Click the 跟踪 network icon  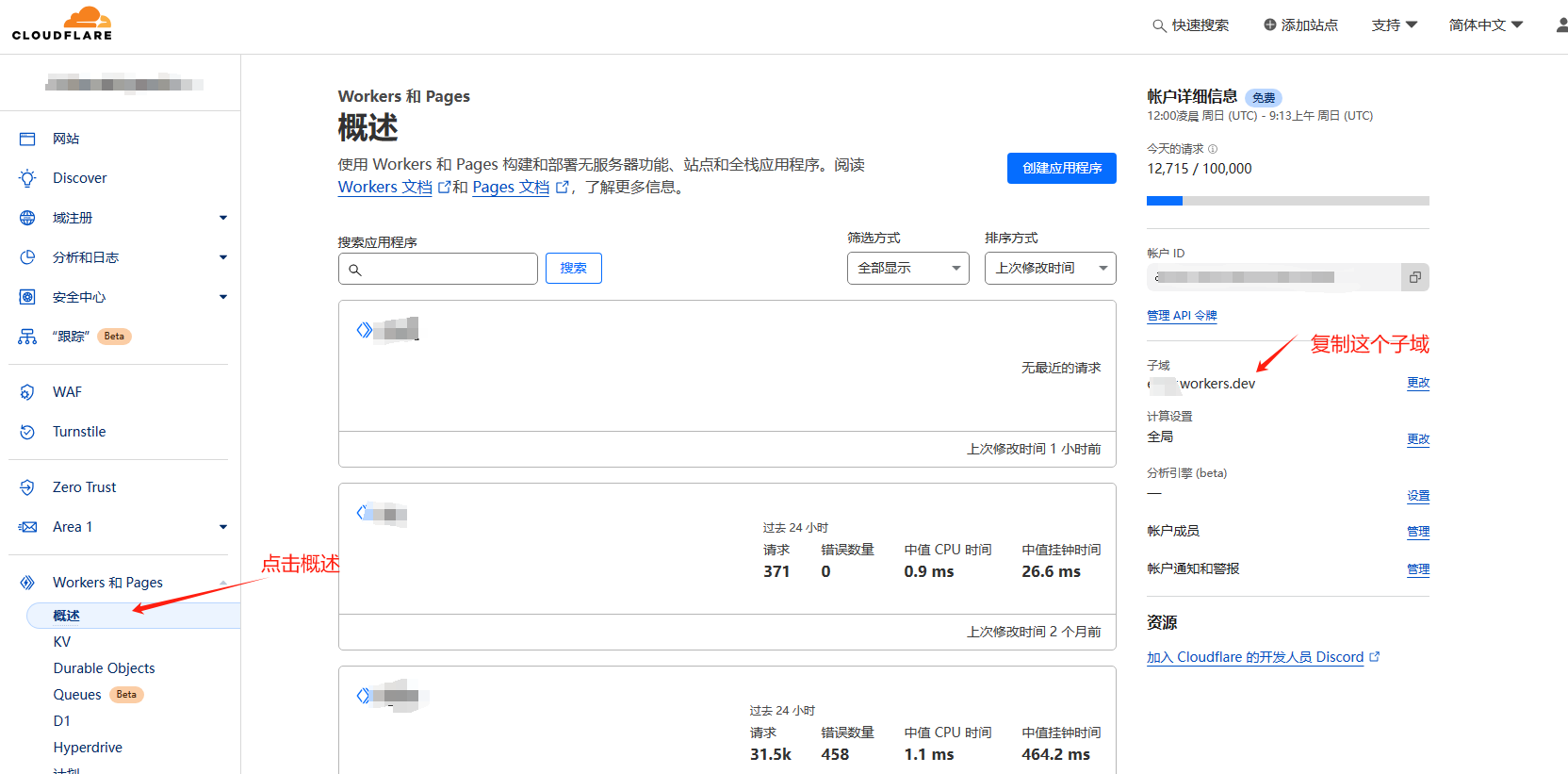click(27, 337)
